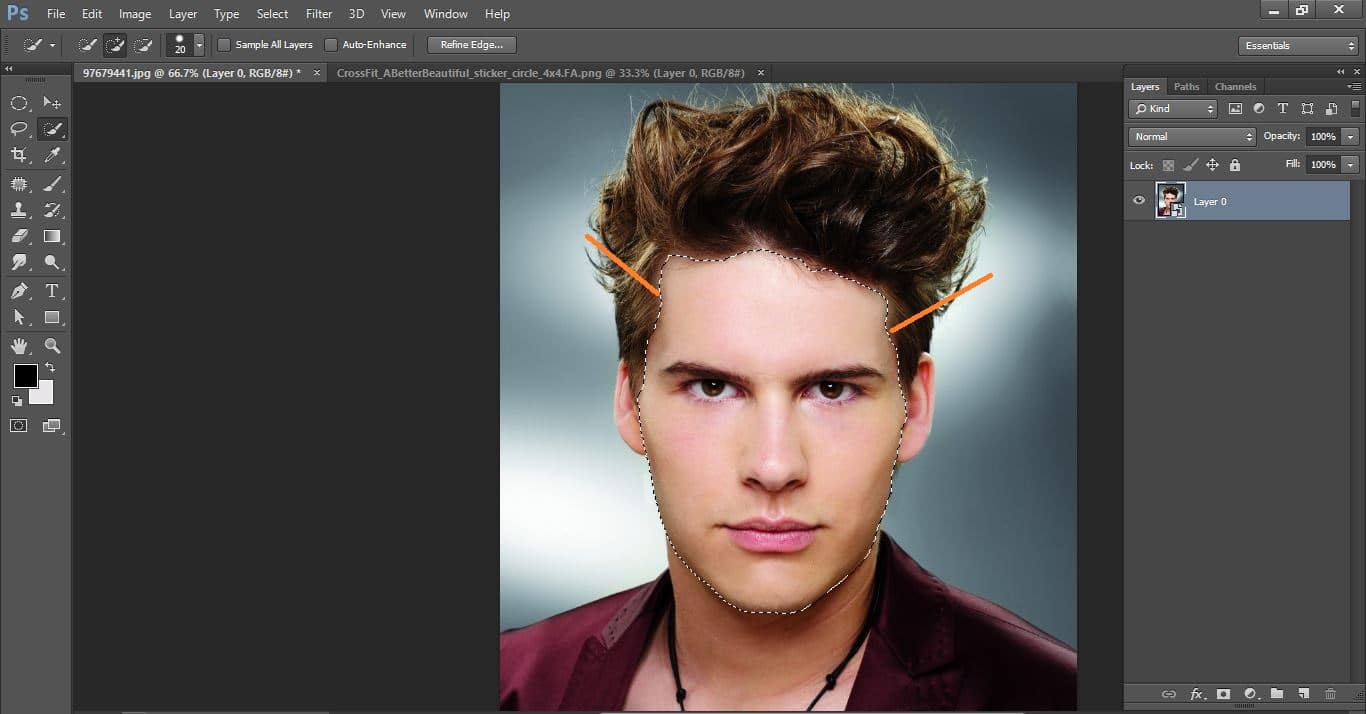Create a new adjustment layer
Image resolution: width=1366 pixels, height=714 pixels.
click(1251, 694)
